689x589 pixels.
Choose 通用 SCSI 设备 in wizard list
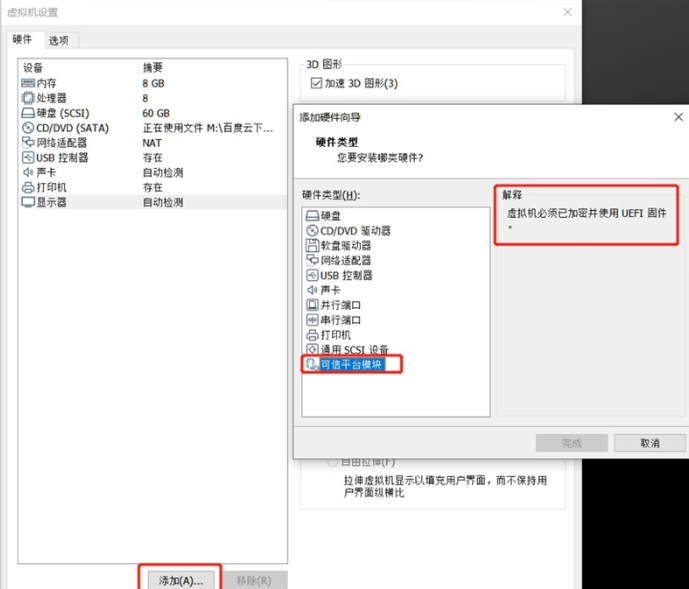[354, 350]
